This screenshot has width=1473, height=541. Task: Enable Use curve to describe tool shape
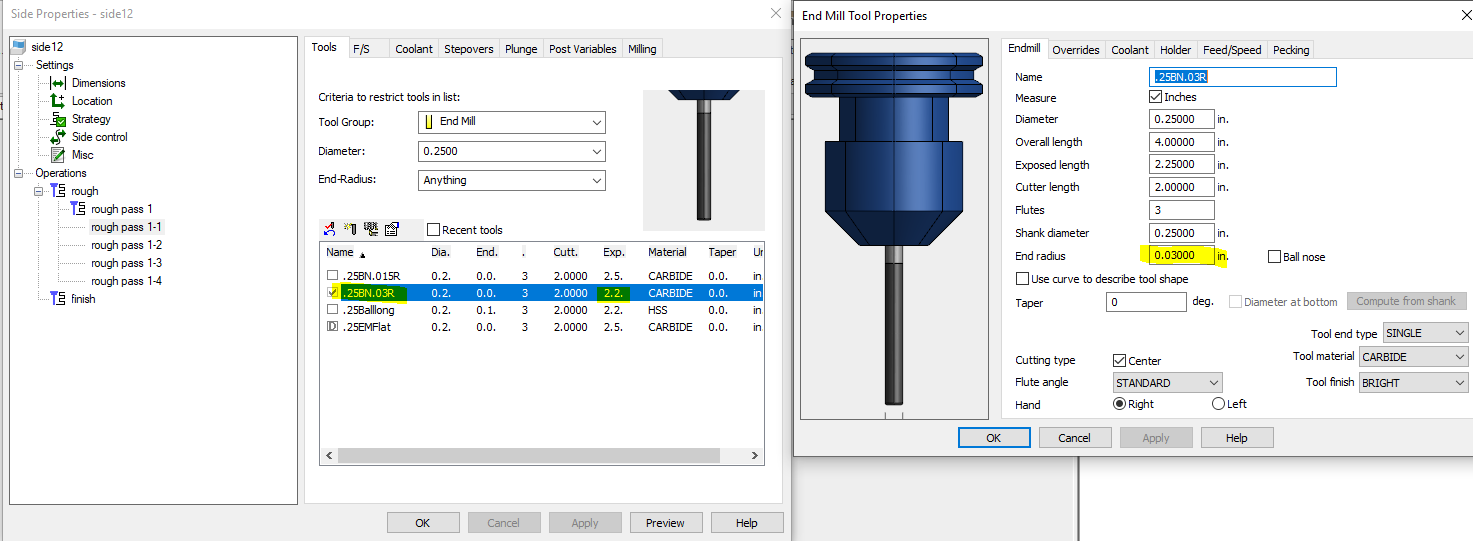pyautogui.click(x=1022, y=279)
